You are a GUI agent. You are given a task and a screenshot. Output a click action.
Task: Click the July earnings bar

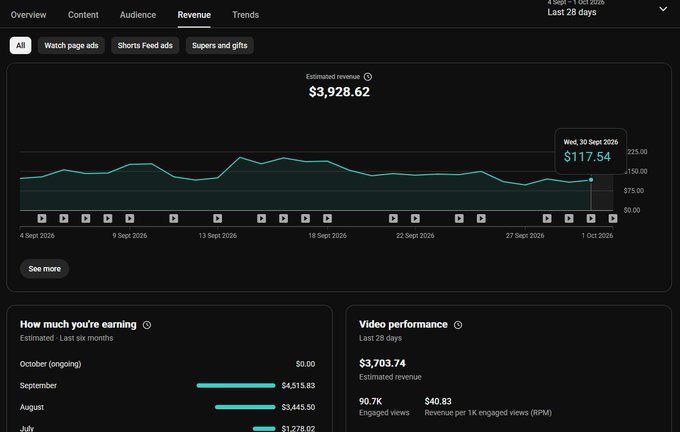click(x=264, y=429)
